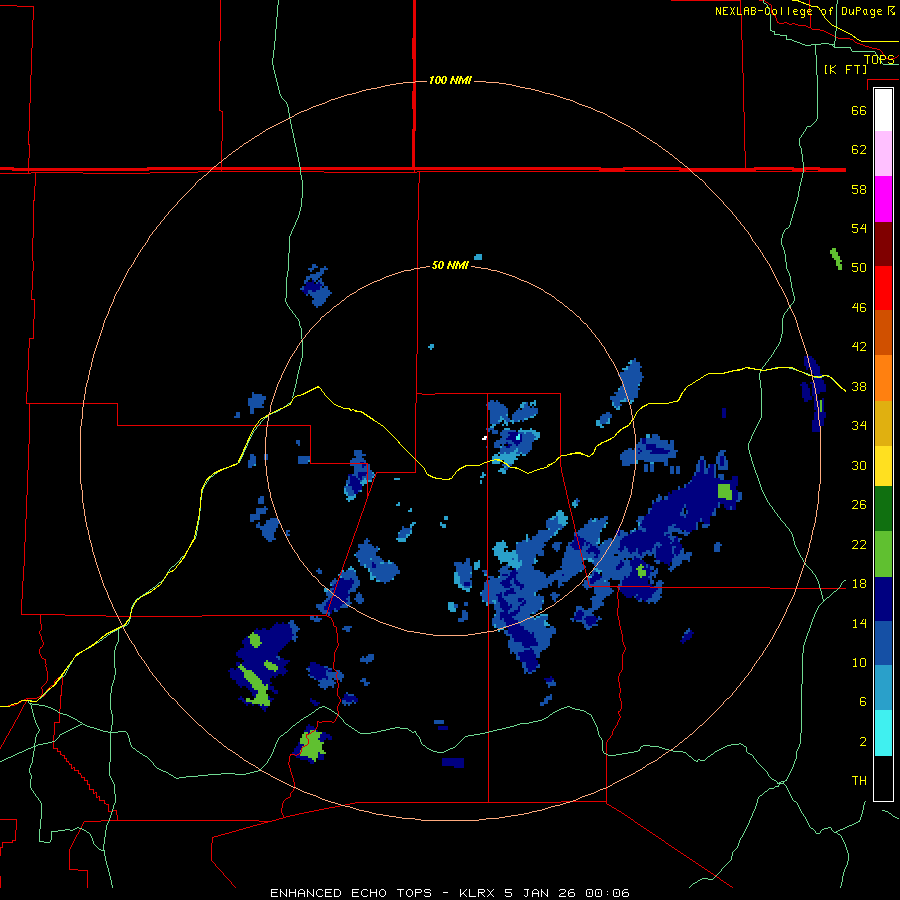Click the 'TH' legend label
This screenshot has height=900, width=900.
[859, 781]
